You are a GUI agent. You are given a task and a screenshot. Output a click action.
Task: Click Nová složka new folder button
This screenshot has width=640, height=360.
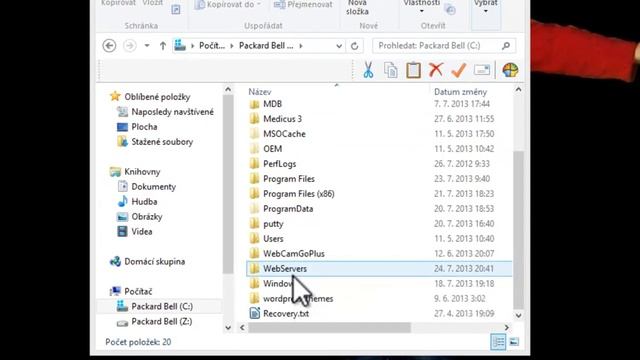click(x=358, y=7)
